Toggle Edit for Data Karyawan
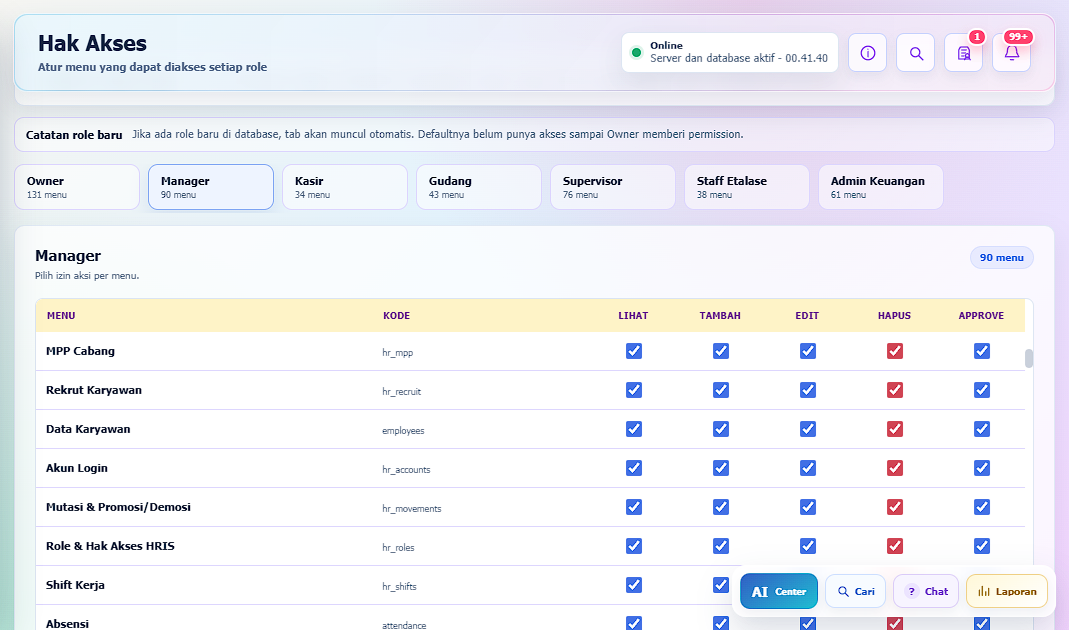 click(808, 429)
